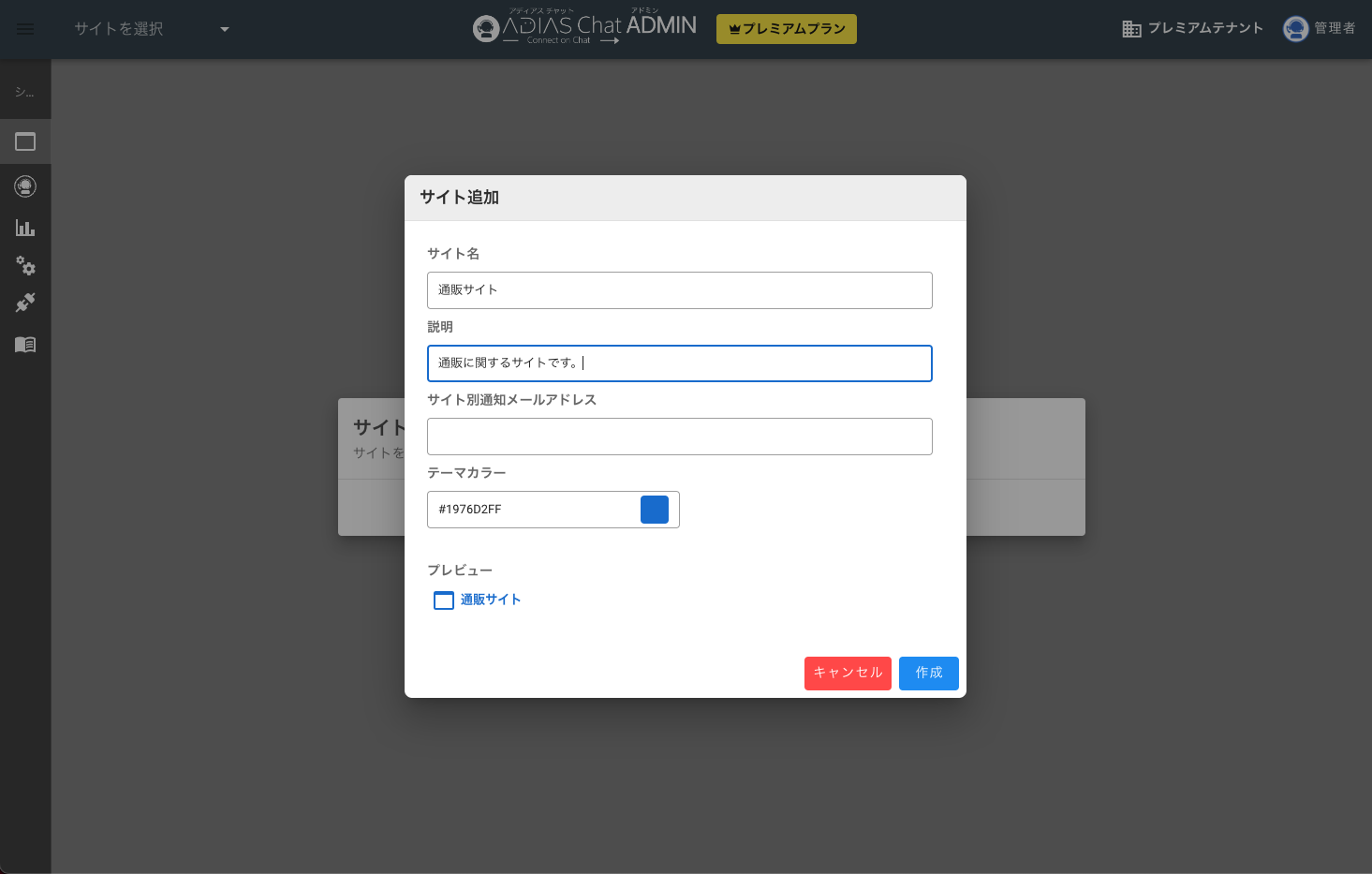Open the blue theme color swatch

654,510
